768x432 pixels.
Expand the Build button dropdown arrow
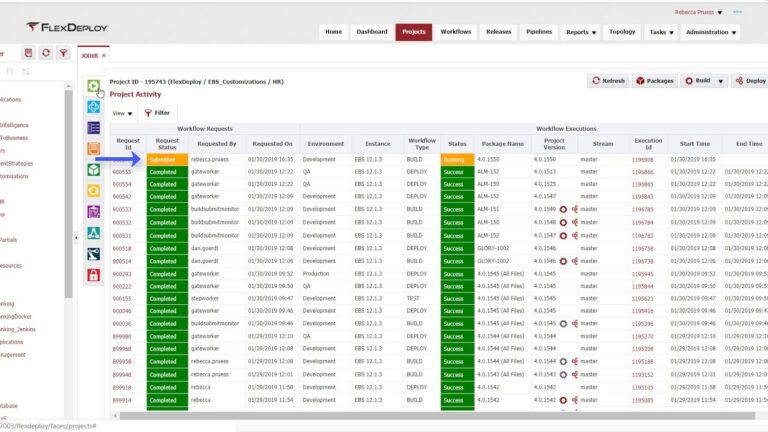click(x=720, y=81)
